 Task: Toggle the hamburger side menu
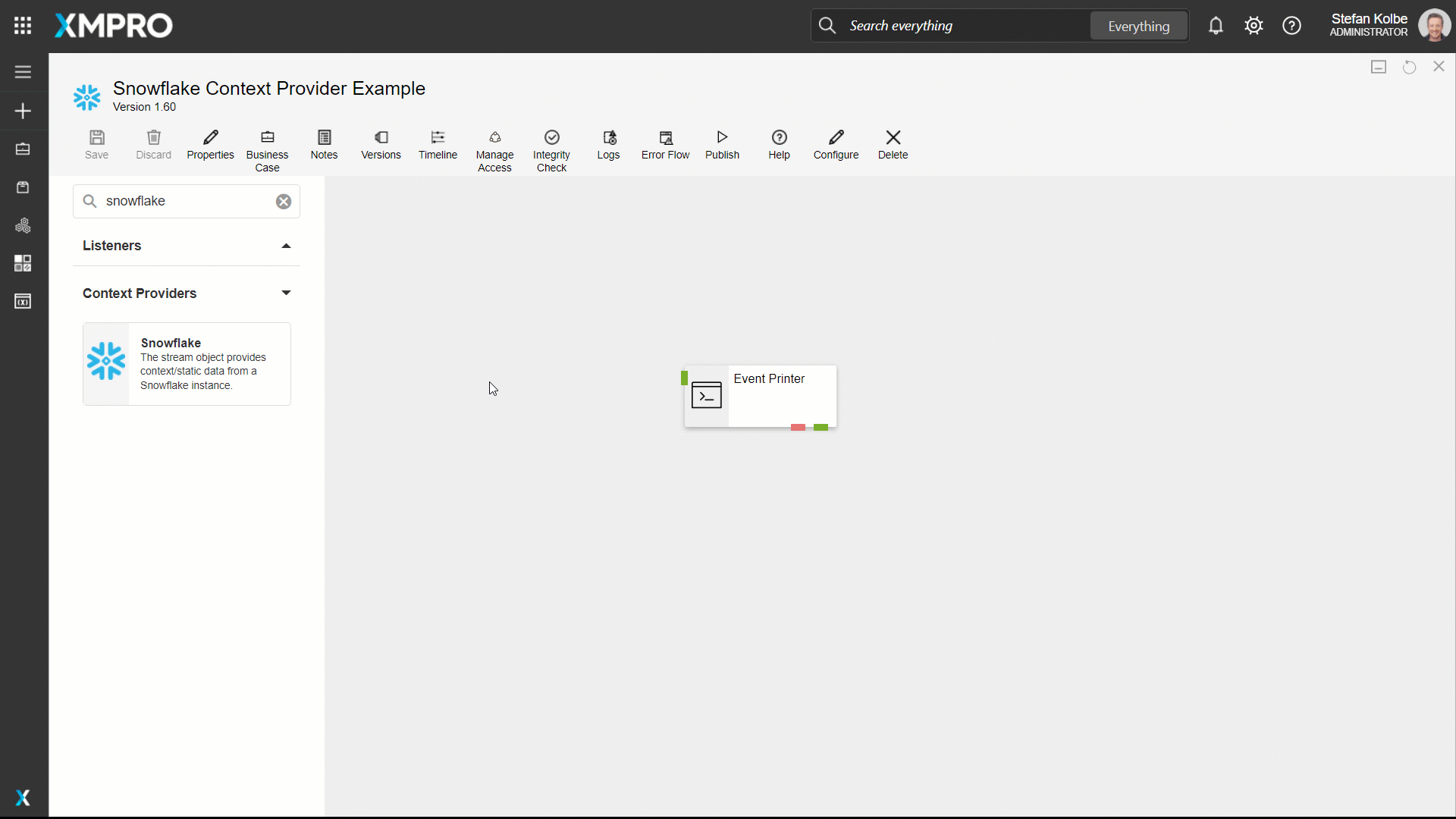23,72
